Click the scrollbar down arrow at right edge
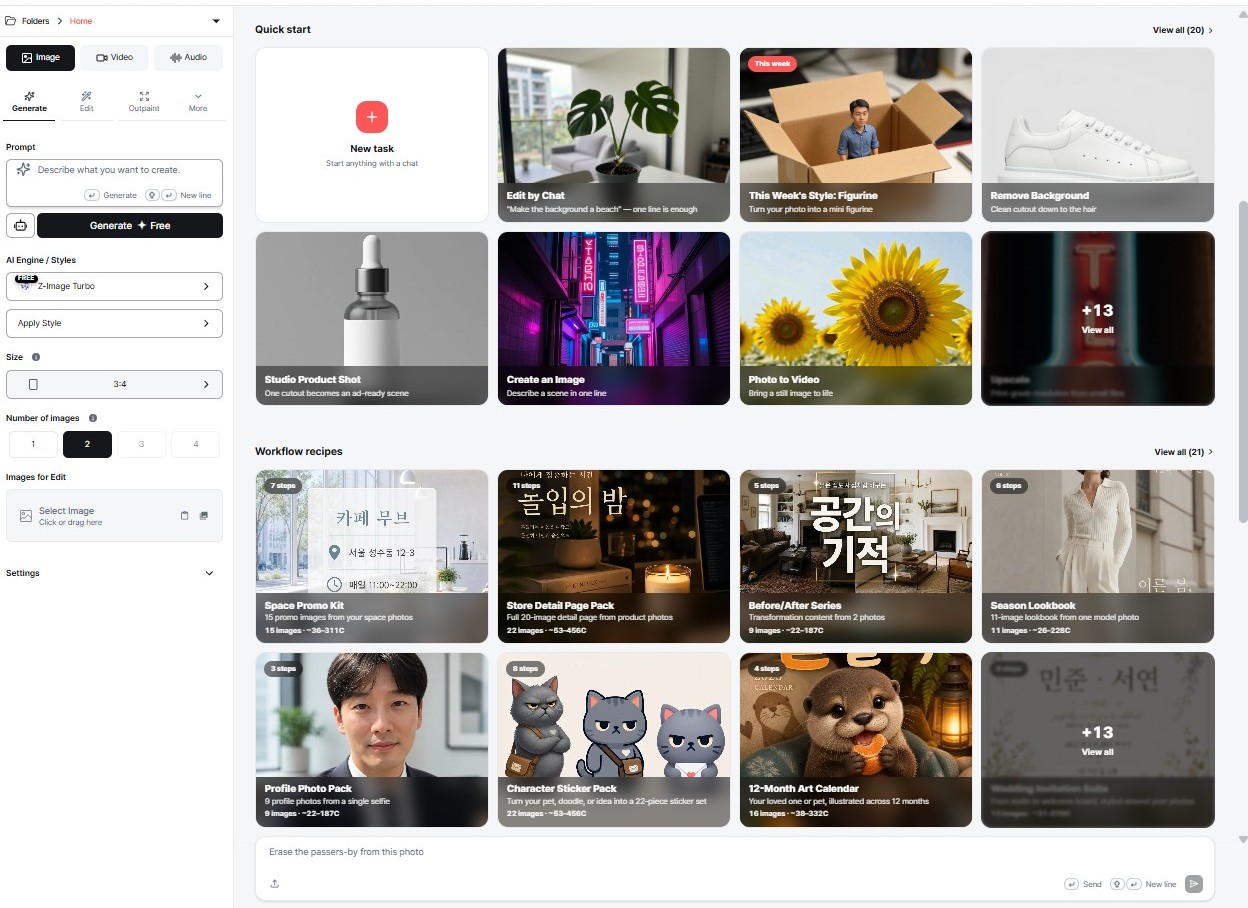 coord(1243,840)
